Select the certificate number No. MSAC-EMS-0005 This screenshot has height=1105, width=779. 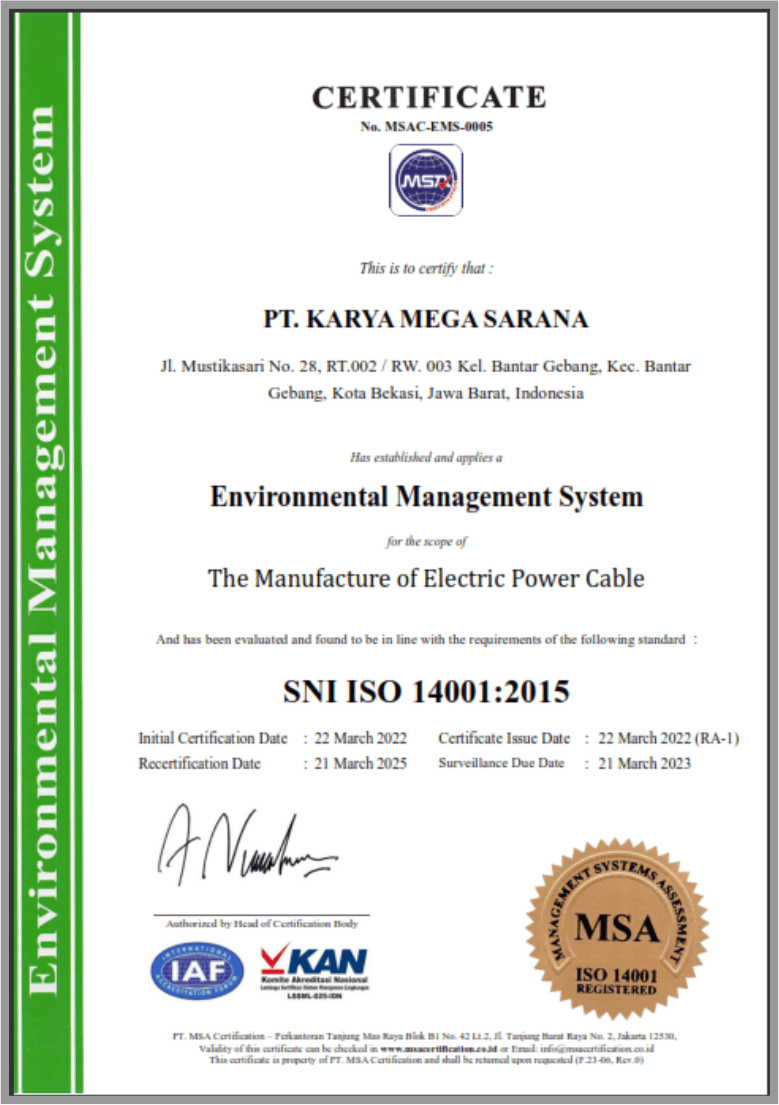click(427, 127)
